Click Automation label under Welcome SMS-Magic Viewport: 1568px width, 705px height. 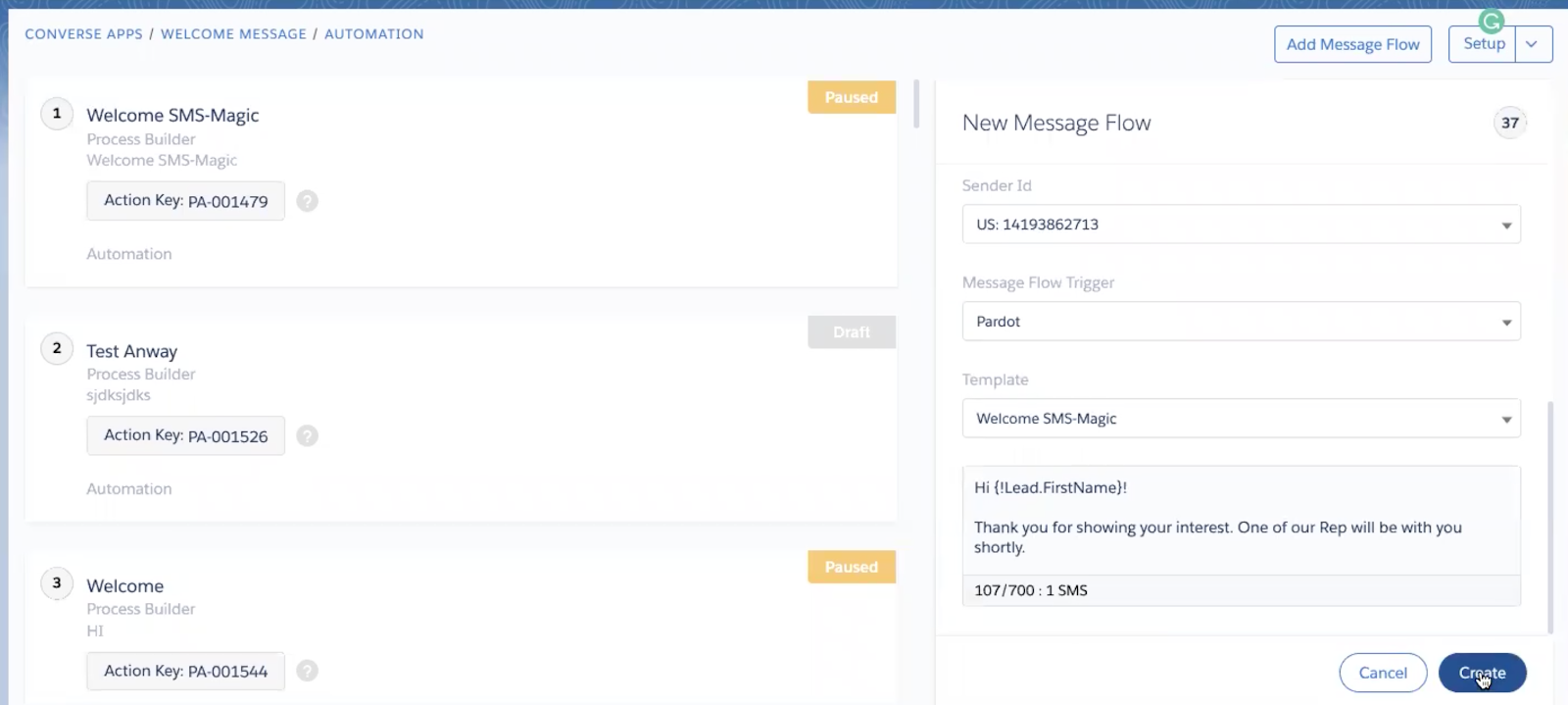pos(128,254)
